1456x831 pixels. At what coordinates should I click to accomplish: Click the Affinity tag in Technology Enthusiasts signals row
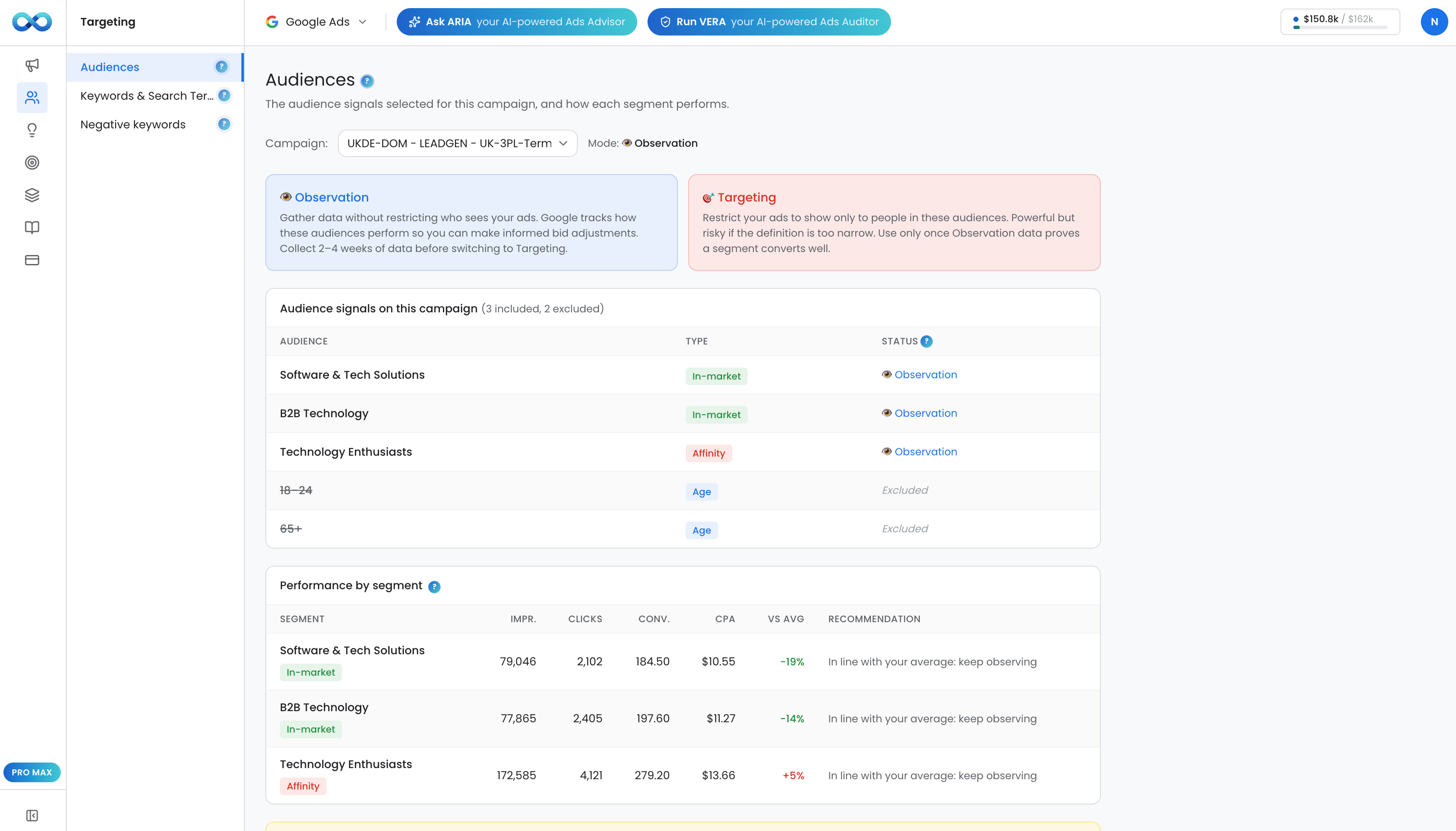[x=708, y=454]
